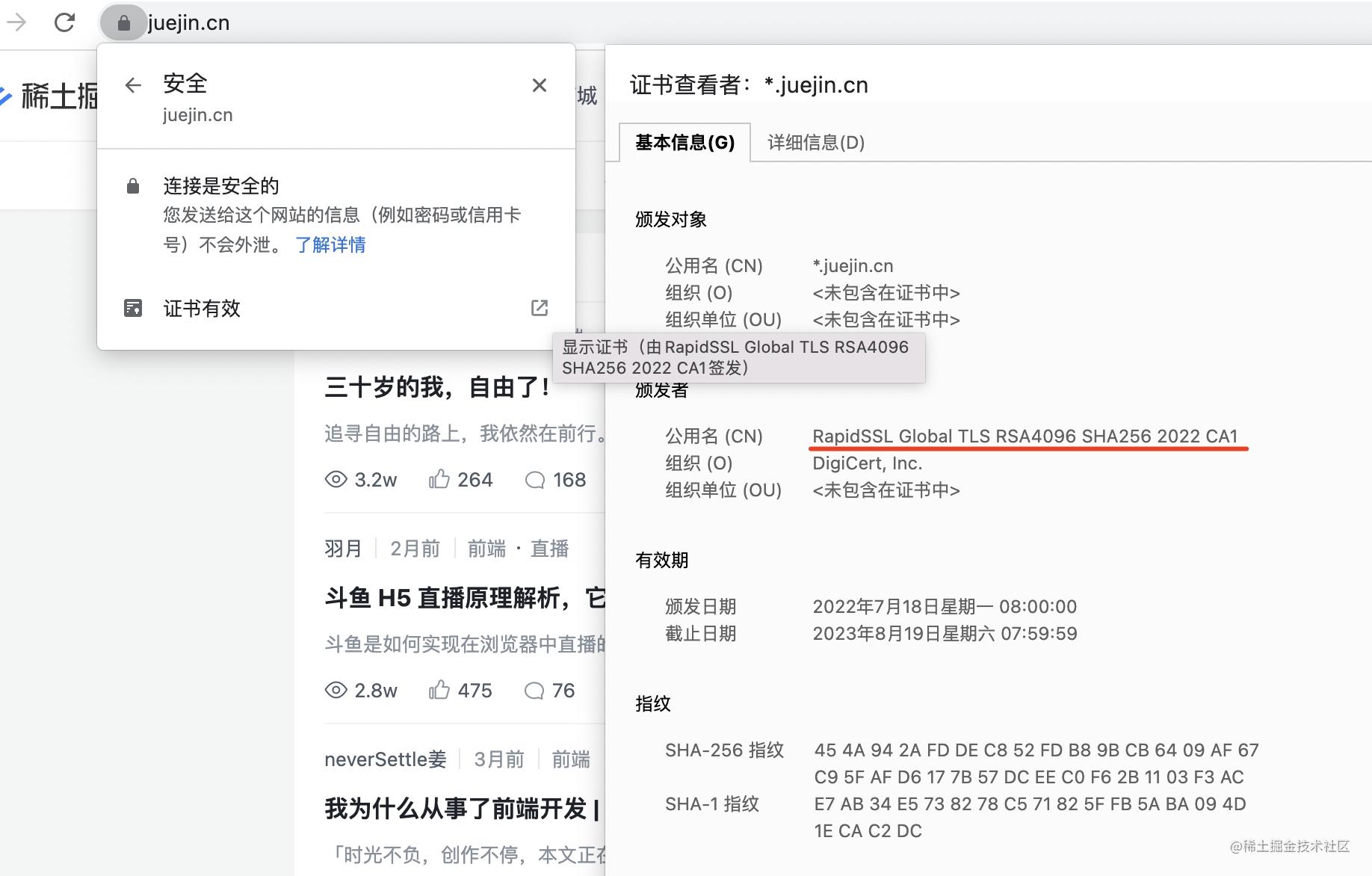Click the 指纹 section heading
Image resolution: width=1372 pixels, height=876 pixels.
pyautogui.click(x=653, y=703)
